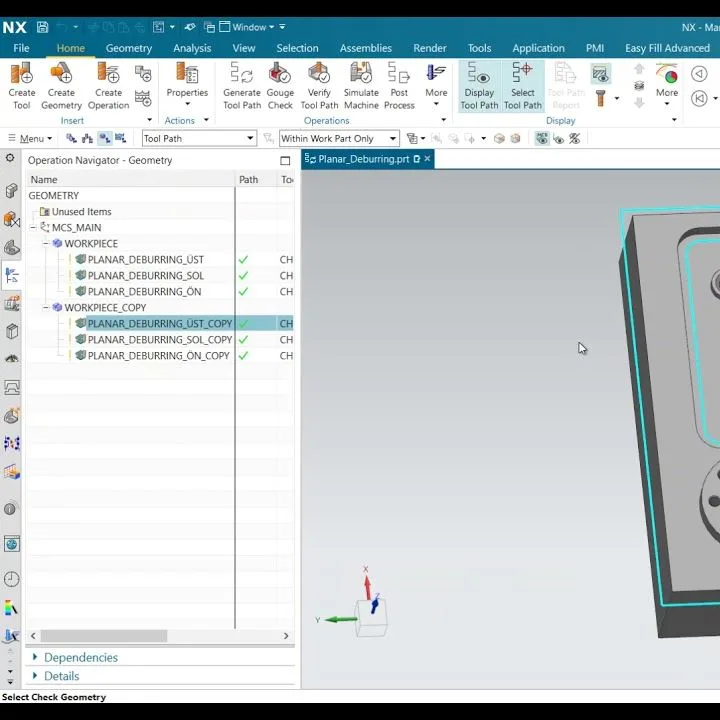
Task: Toggle the highlighted eye icon in the selection bar
Action: [542, 138]
